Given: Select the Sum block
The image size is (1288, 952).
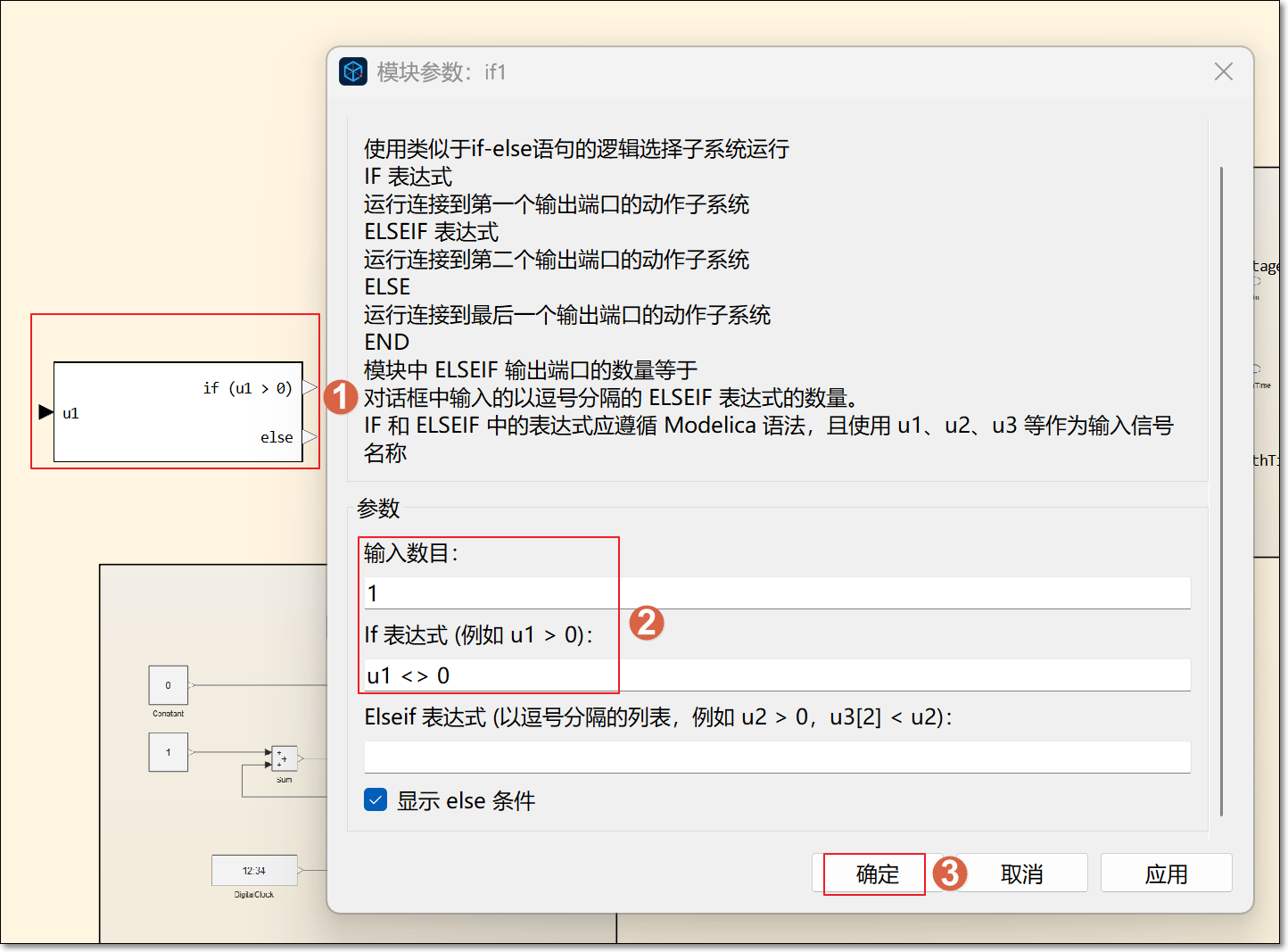Looking at the screenshot, I should coord(284,758).
